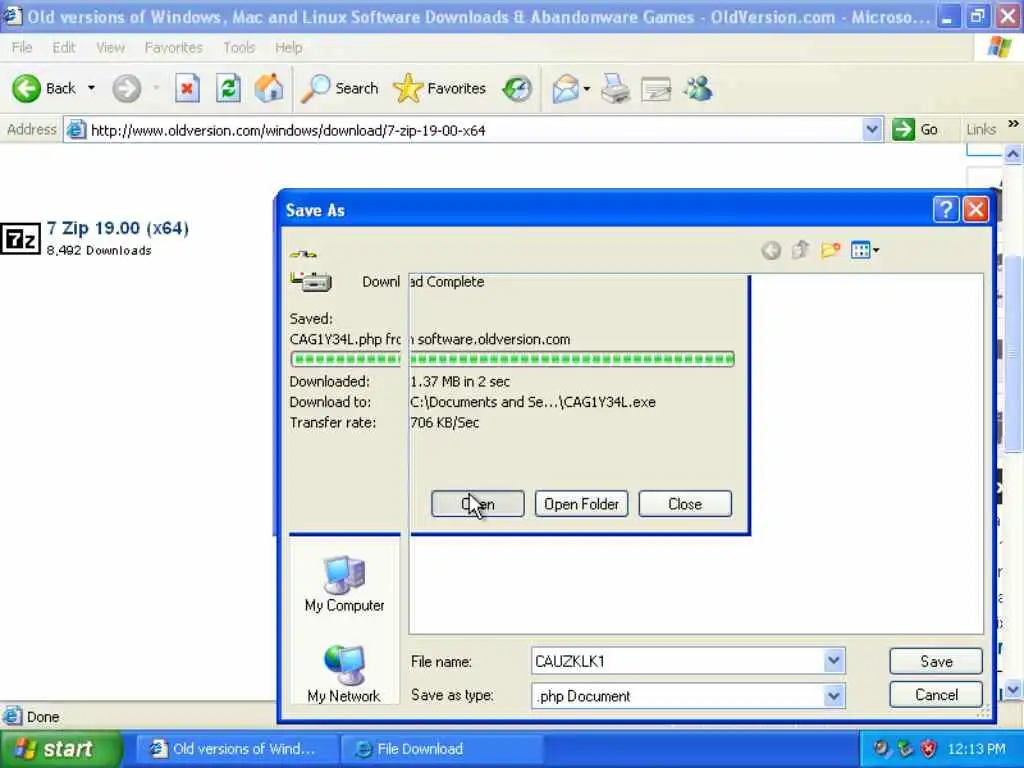Click the Messenger icon in the toolbar

698,88
